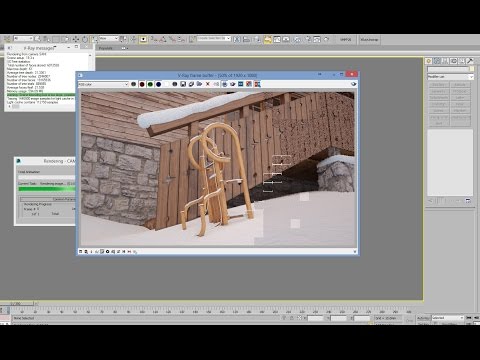
Task: Toggle the blue channel in V-Ray frame buffer
Action: click(x=158, y=84)
